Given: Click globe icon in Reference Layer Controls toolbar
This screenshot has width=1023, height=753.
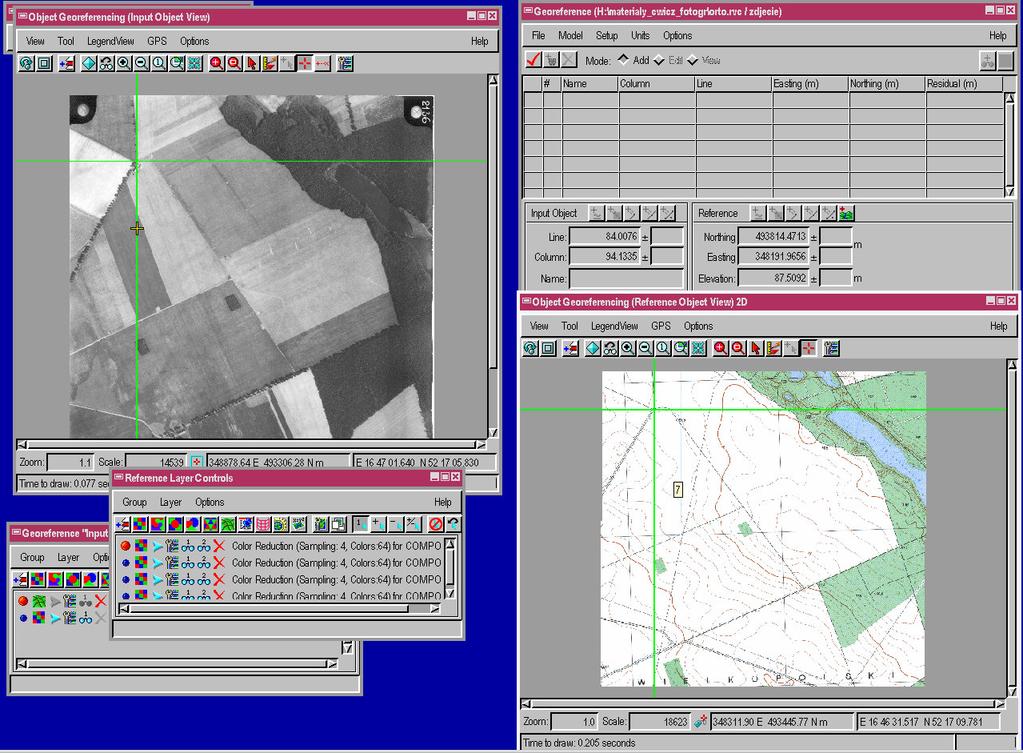Looking at the screenshot, I should click(x=281, y=524).
